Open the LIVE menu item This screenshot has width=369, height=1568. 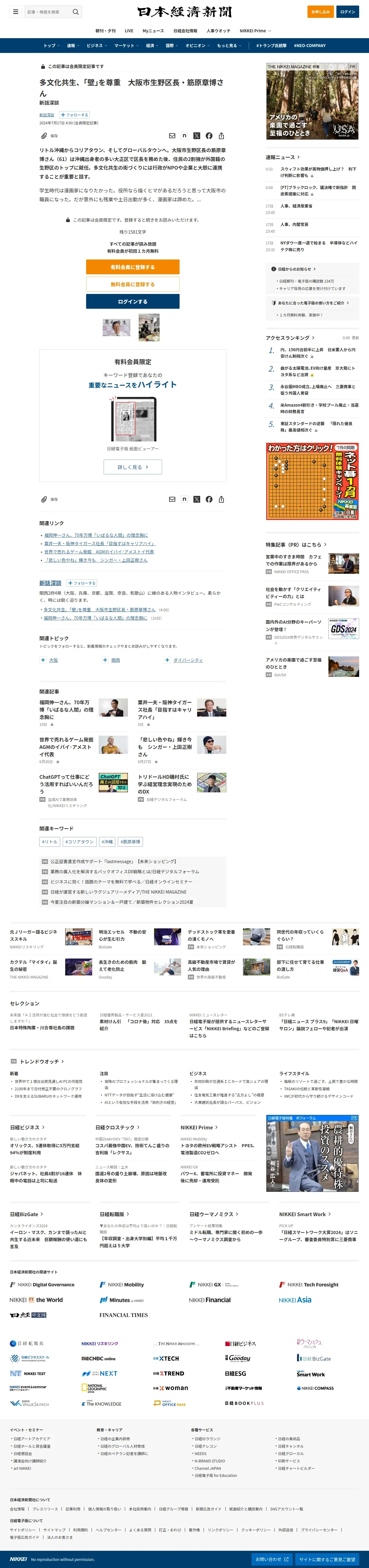click(x=129, y=30)
